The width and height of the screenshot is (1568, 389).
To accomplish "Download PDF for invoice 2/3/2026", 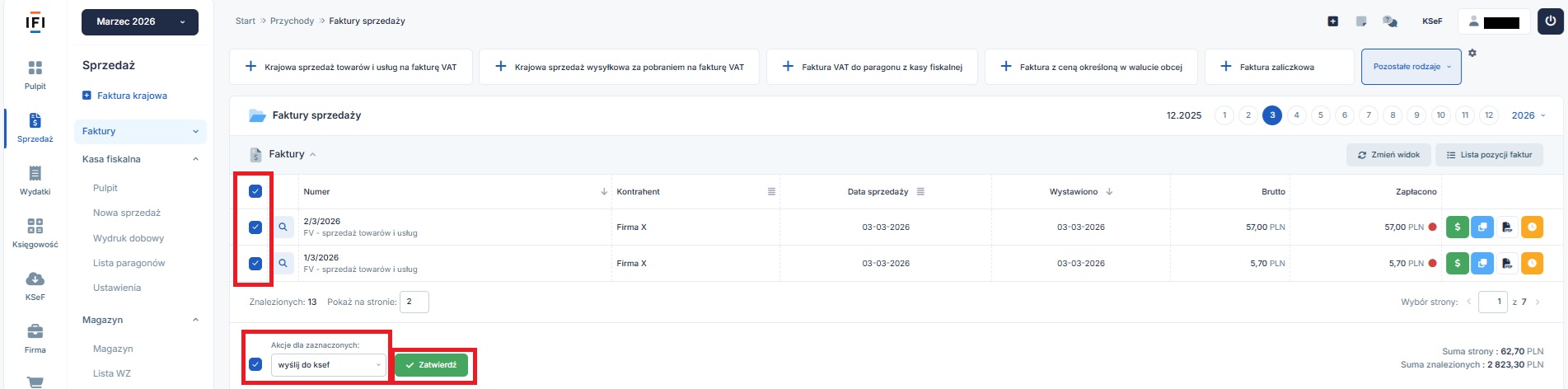I will [1507, 227].
